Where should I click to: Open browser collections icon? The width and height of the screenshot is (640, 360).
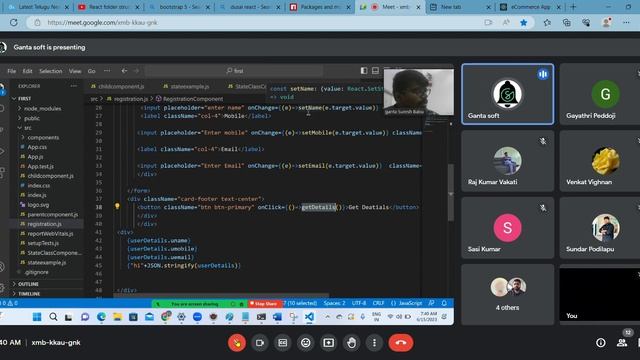click(x=567, y=22)
